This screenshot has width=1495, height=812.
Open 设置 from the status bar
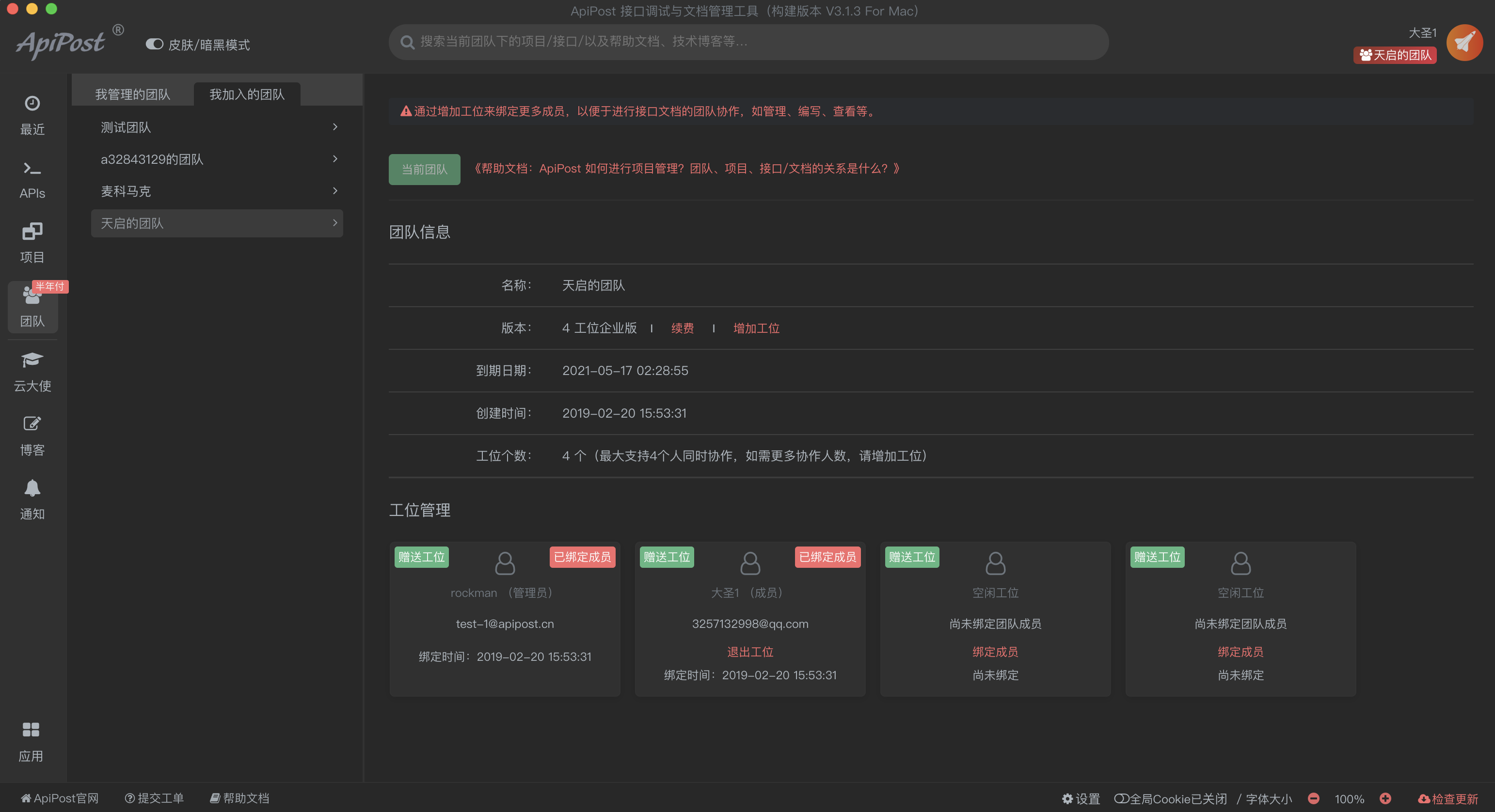pyautogui.click(x=1081, y=798)
